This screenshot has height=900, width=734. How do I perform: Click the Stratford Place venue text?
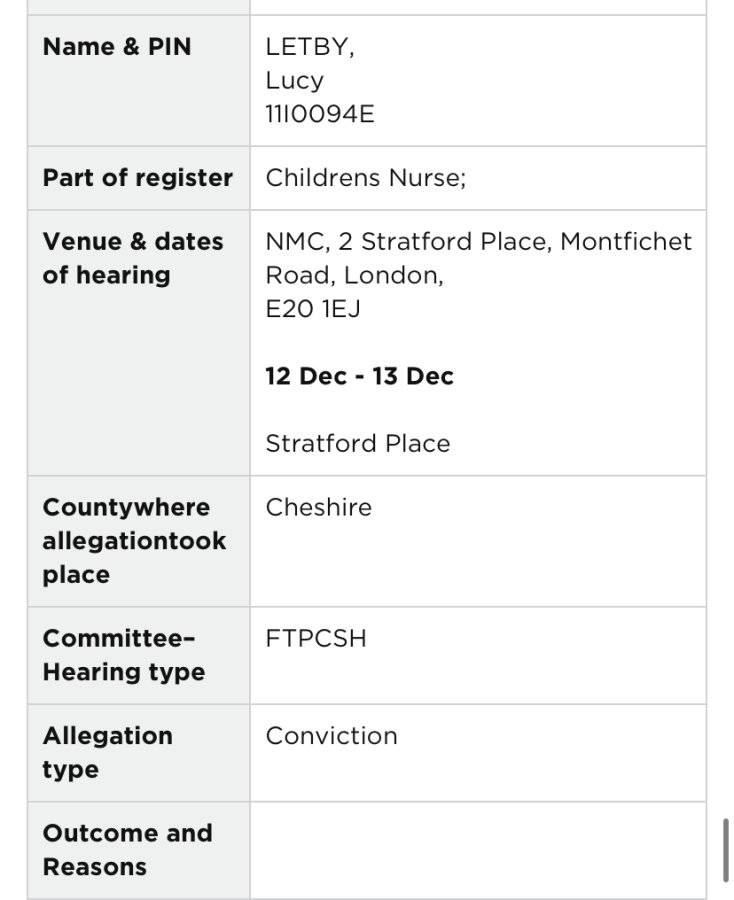(x=358, y=444)
